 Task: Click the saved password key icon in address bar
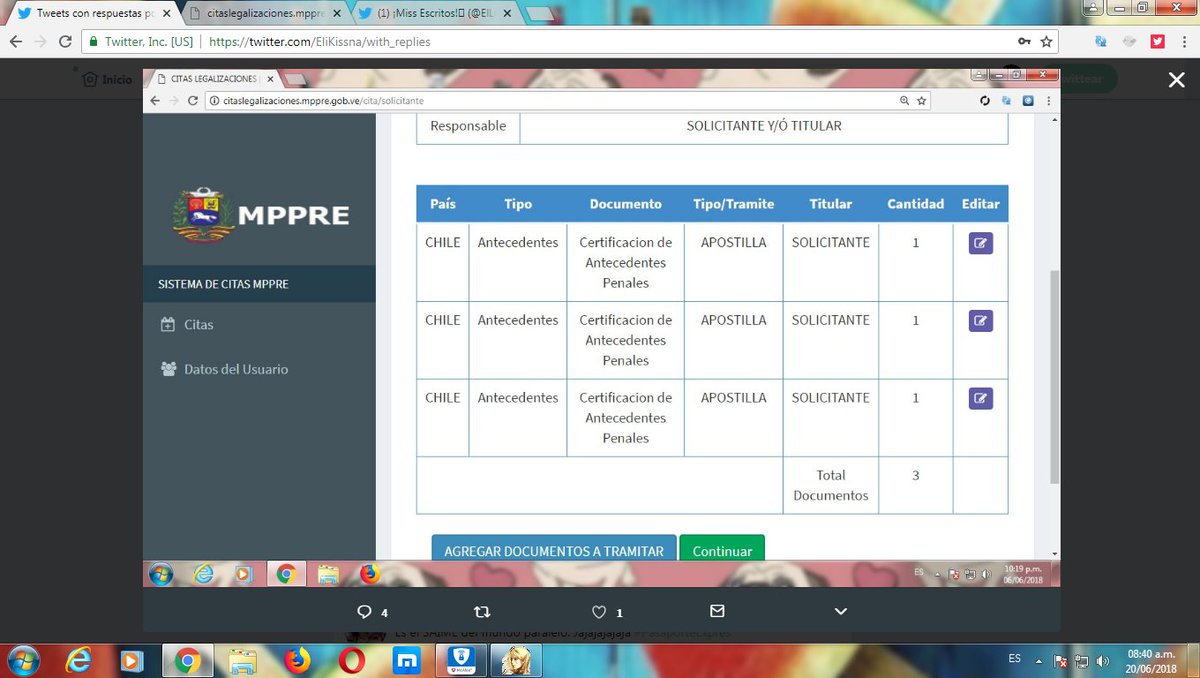point(1024,42)
